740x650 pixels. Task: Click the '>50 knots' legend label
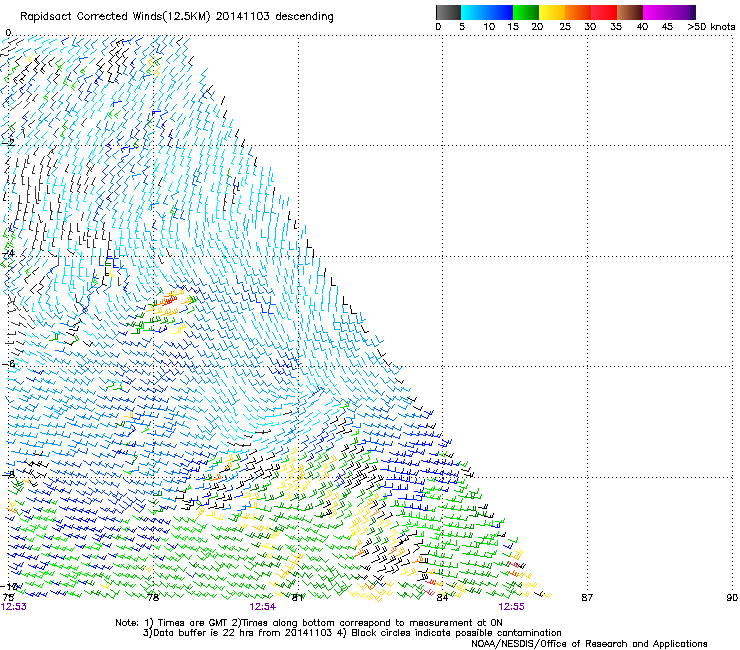click(x=711, y=27)
